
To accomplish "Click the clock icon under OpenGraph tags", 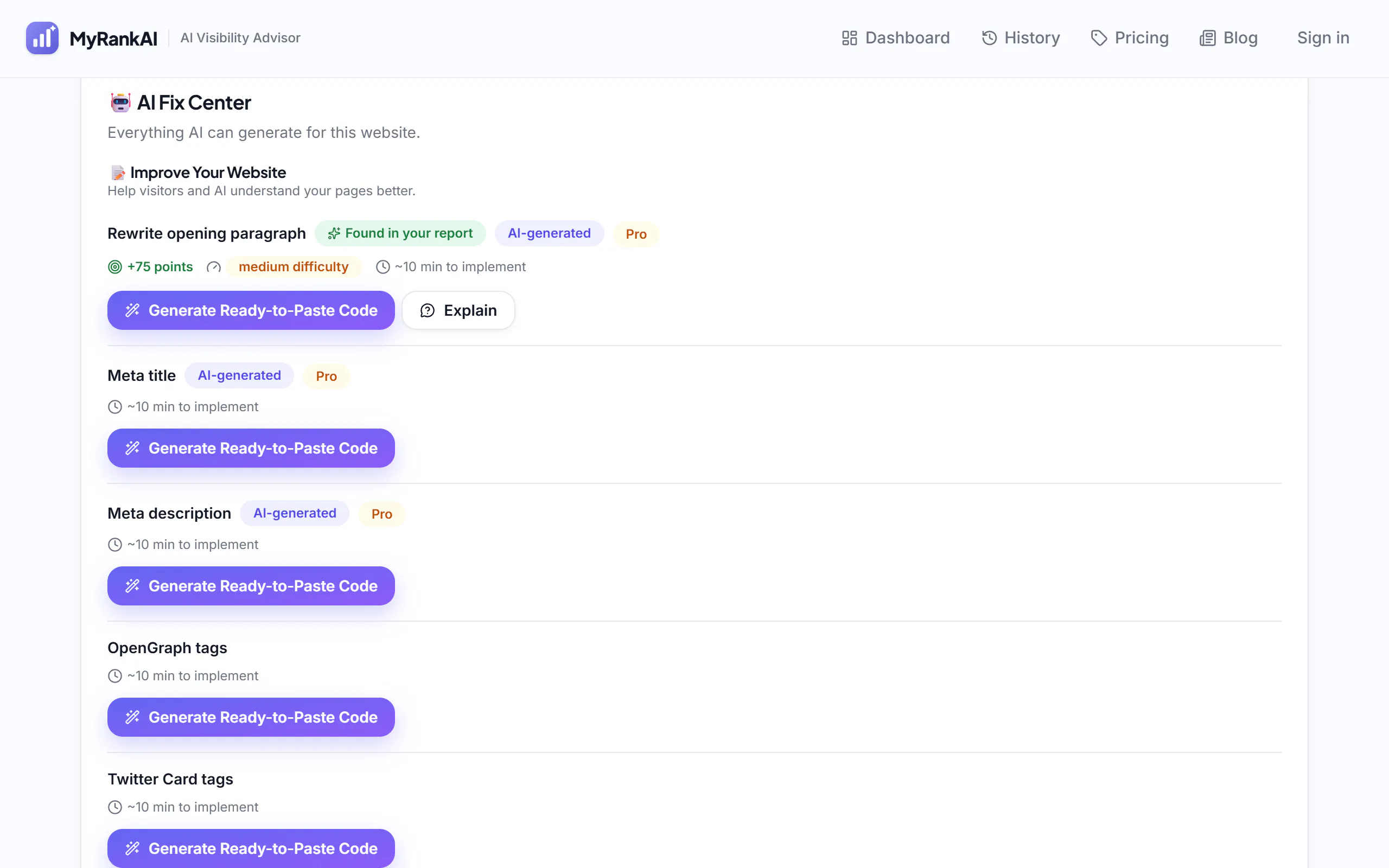I will [115, 676].
